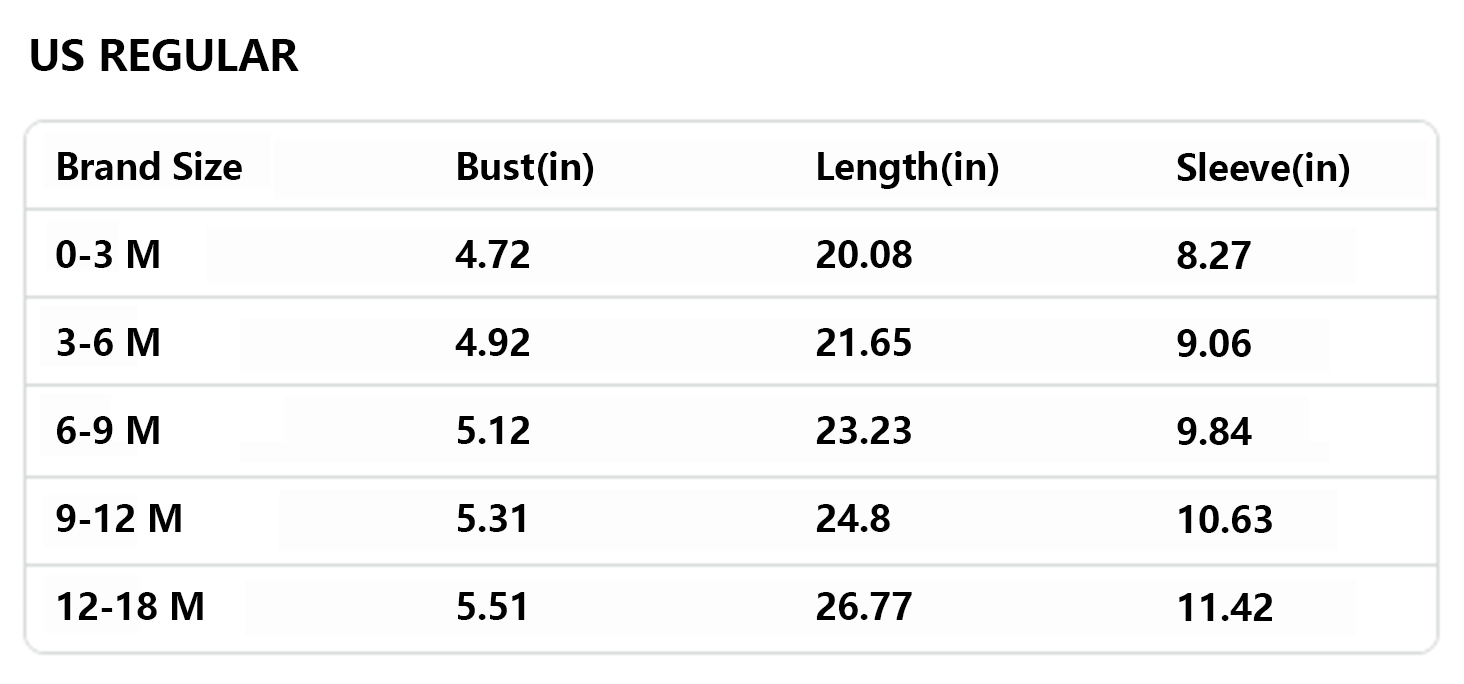Select the 9-12 M size label
The height and width of the screenshot is (684, 1464).
[x=119, y=519]
